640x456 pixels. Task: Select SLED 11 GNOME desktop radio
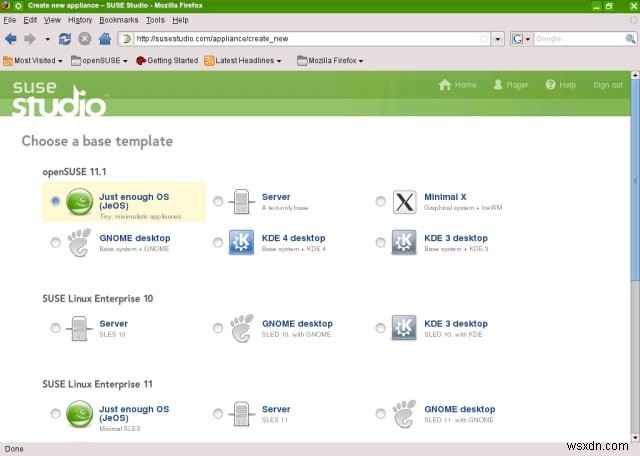pyautogui.click(x=380, y=414)
